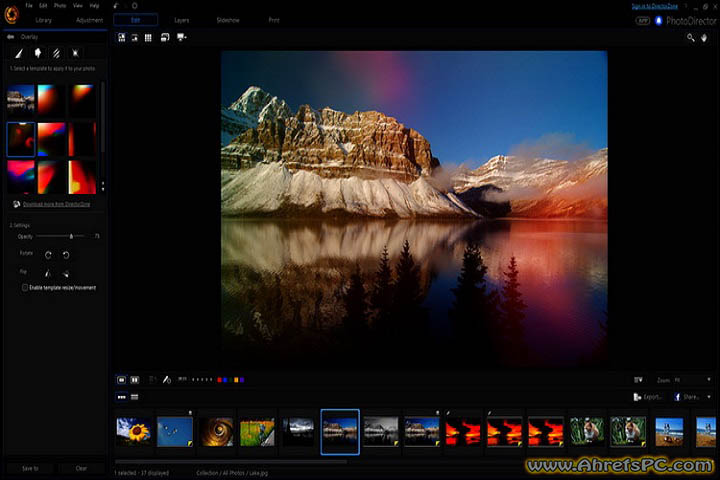Open the Edit menu in the menu bar

pos(43,6)
